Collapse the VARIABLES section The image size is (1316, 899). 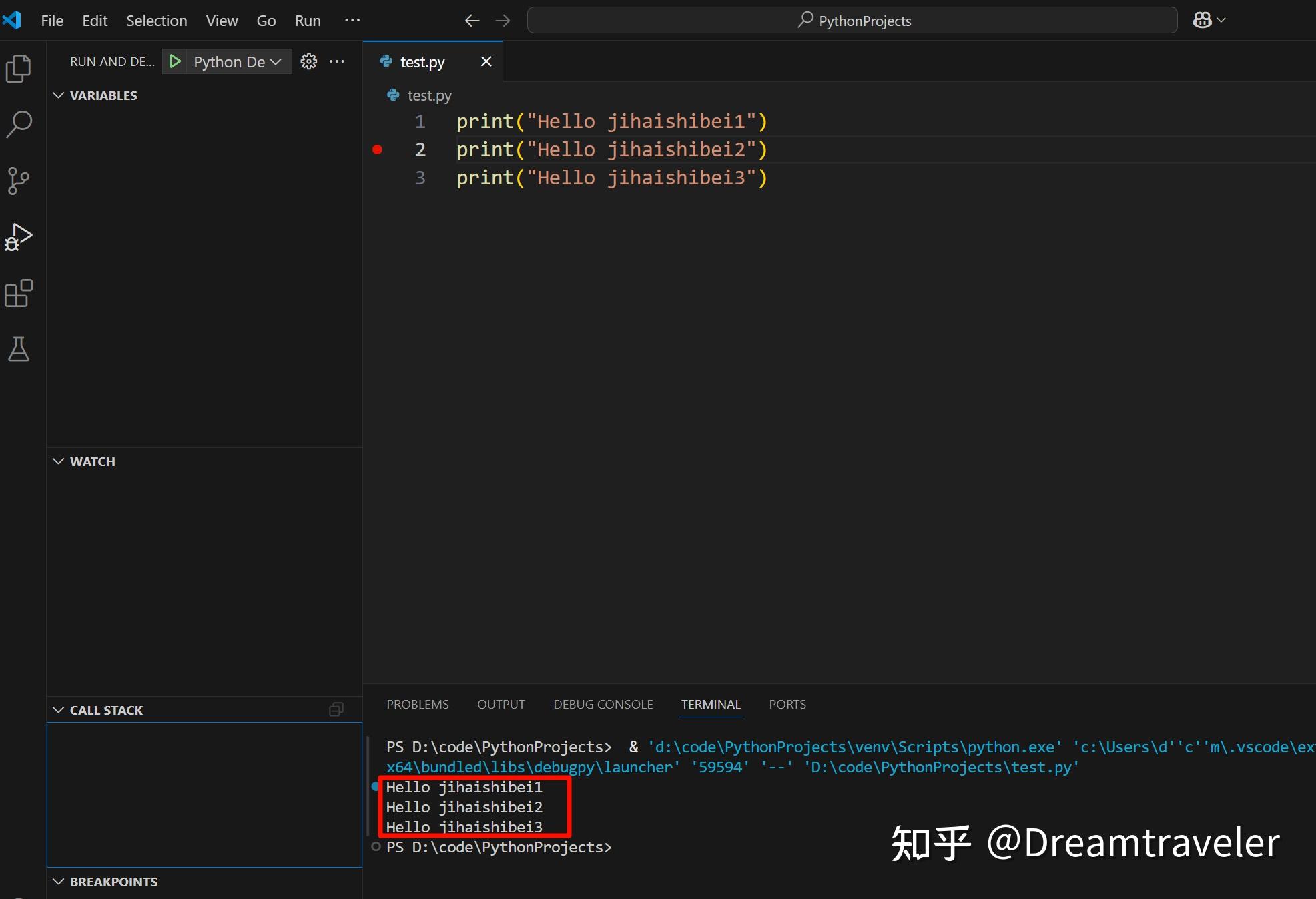(x=58, y=95)
